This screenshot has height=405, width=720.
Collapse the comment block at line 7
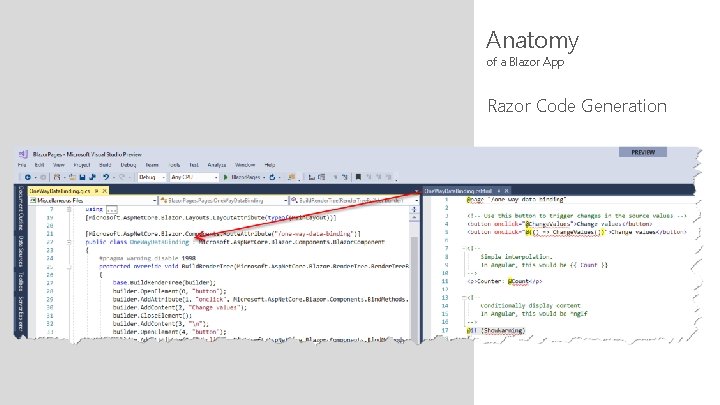point(464,248)
